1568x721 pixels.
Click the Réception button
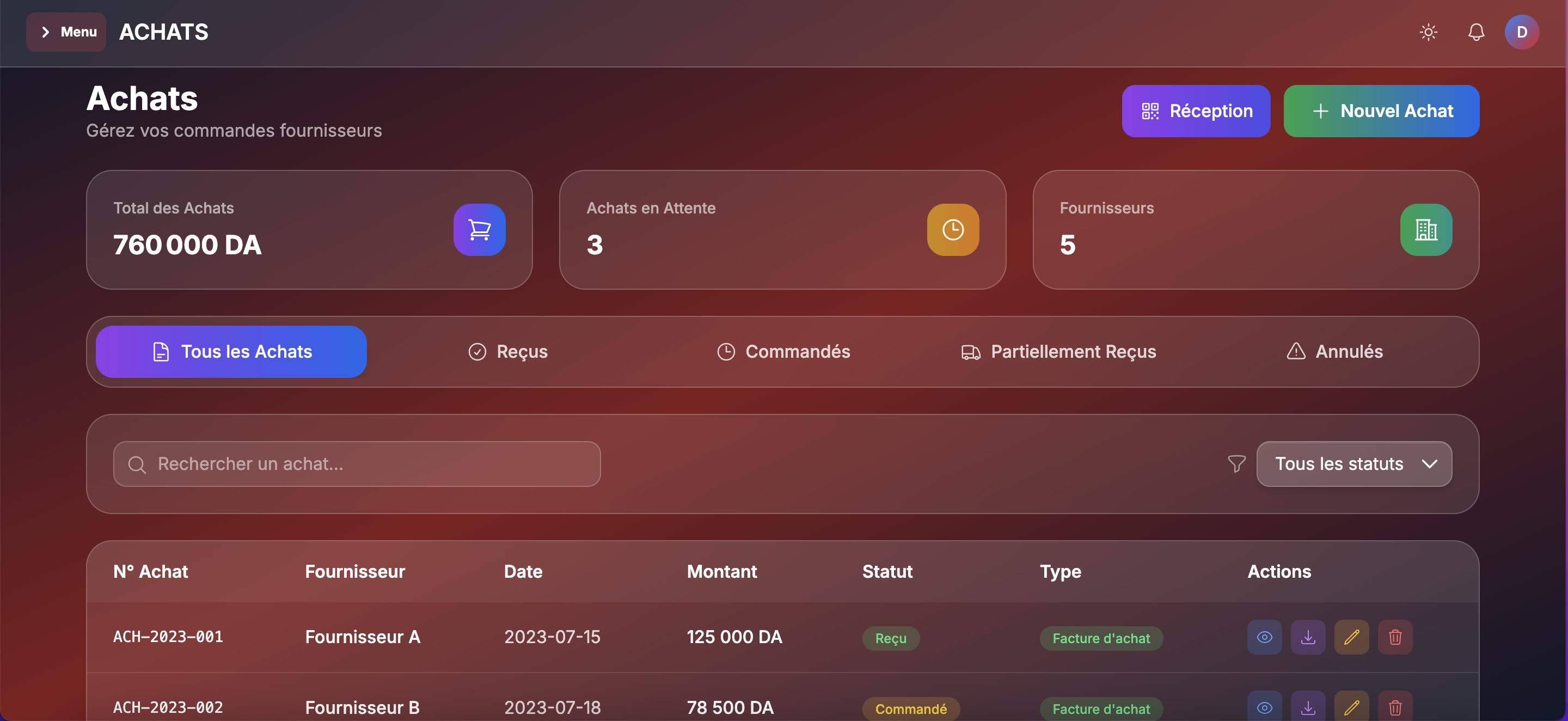pyautogui.click(x=1196, y=111)
